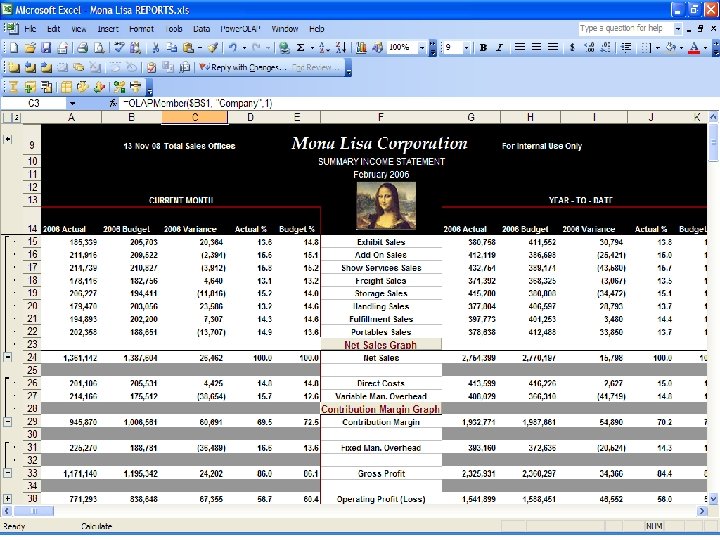The height and width of the screenshot is (540, 720).
Task: Click the Mona Lisa picture
Action: (386, 206)
